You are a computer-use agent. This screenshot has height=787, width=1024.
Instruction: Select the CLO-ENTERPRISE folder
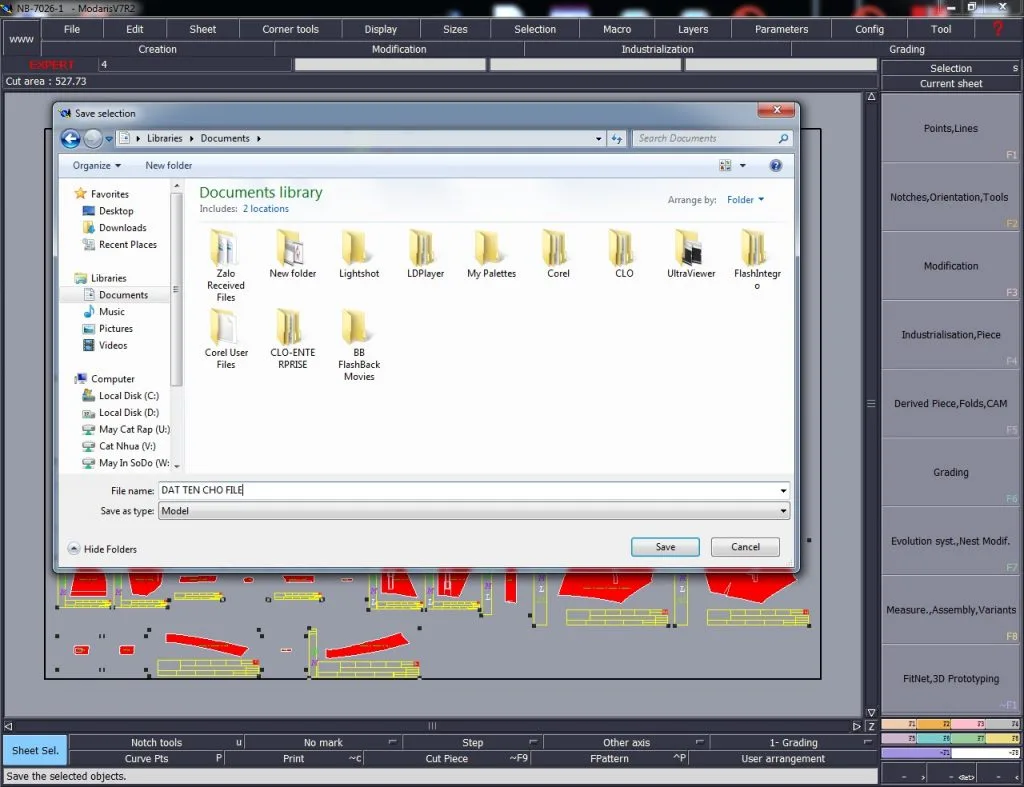pyautogui.click(x=293, y=338)
